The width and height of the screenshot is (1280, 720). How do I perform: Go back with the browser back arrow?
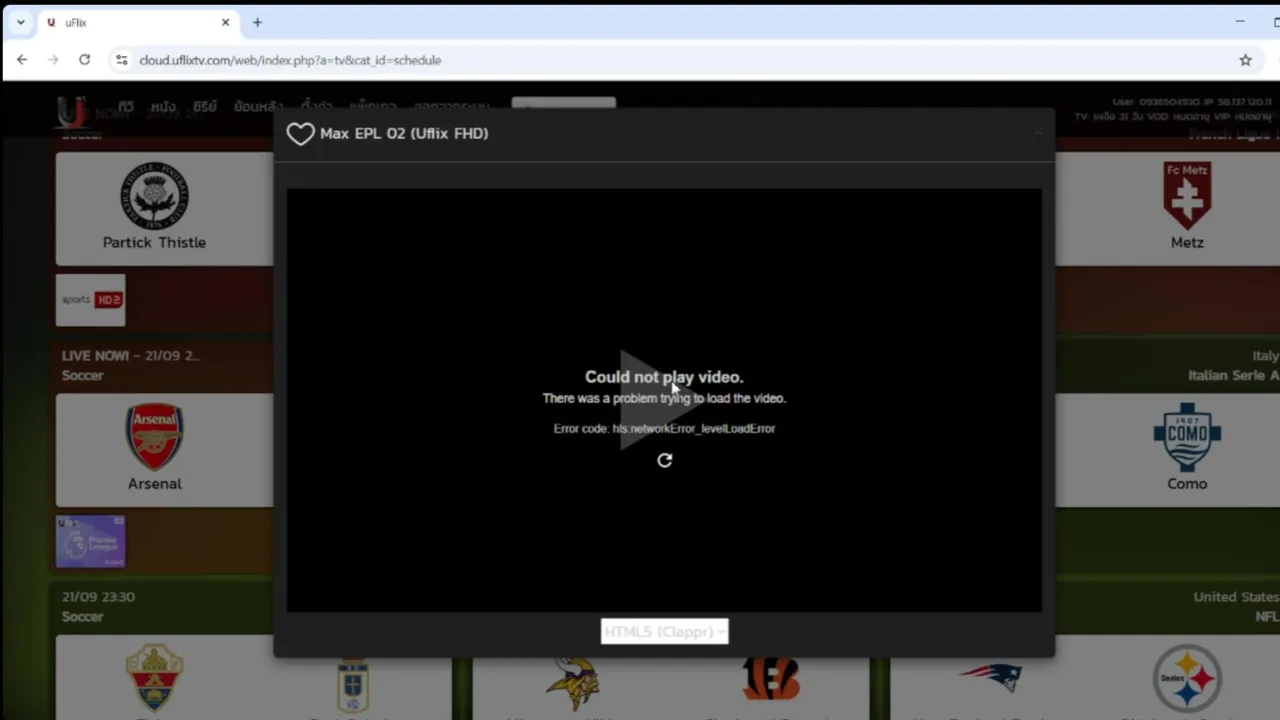pos(22,60)
